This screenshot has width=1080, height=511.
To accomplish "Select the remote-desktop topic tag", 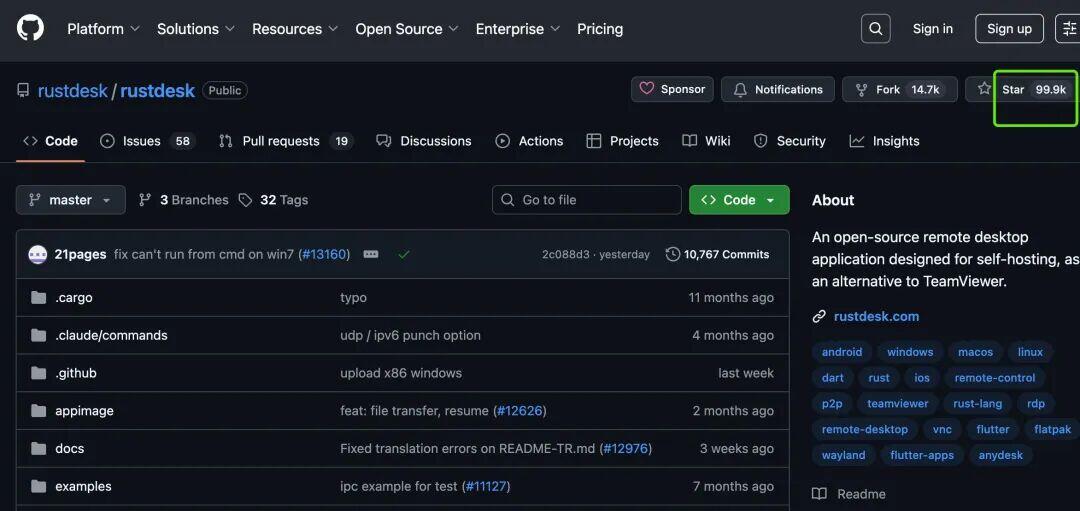I will click(x=865, y=429).
